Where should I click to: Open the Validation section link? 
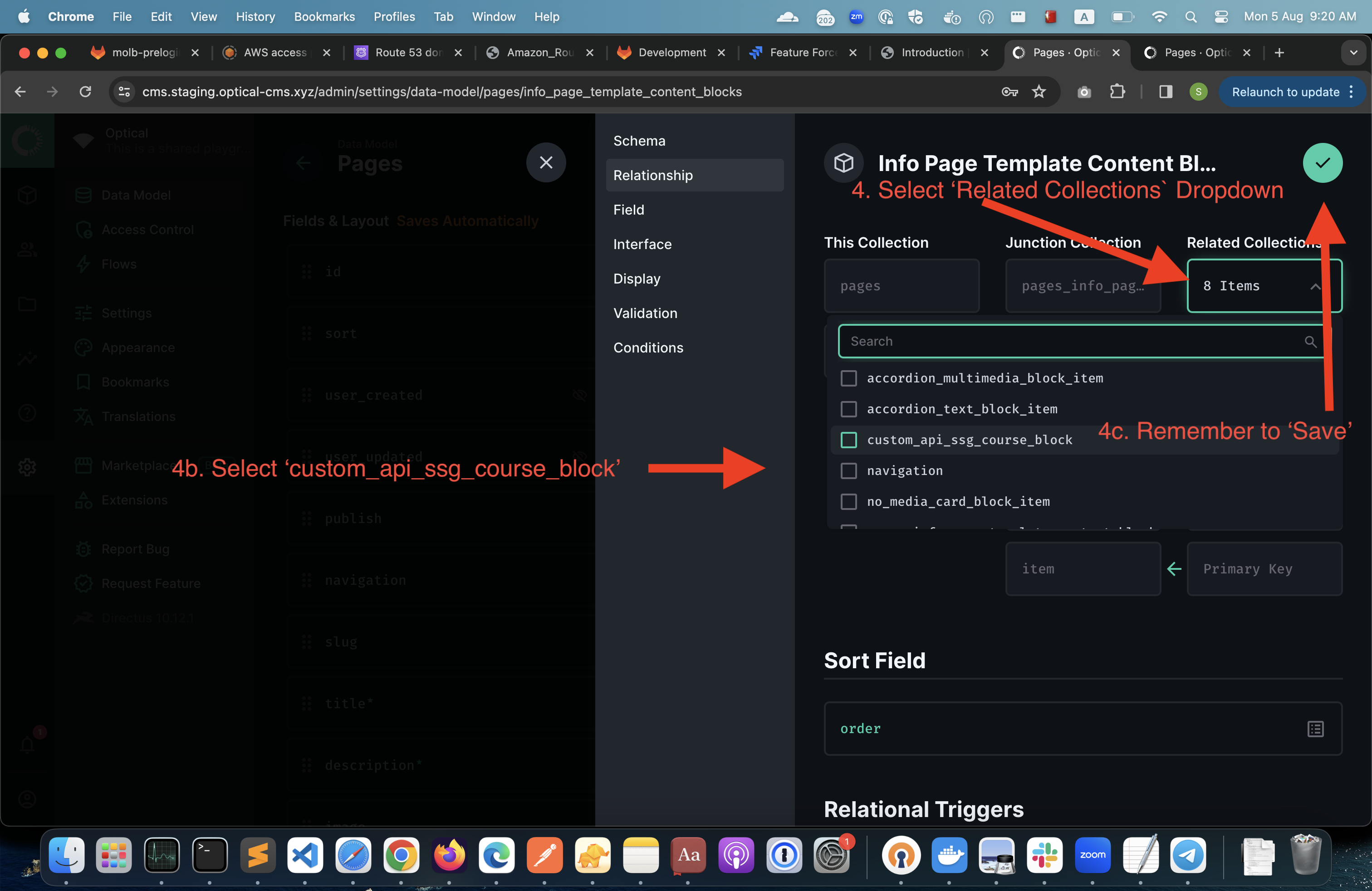[645, 313]
